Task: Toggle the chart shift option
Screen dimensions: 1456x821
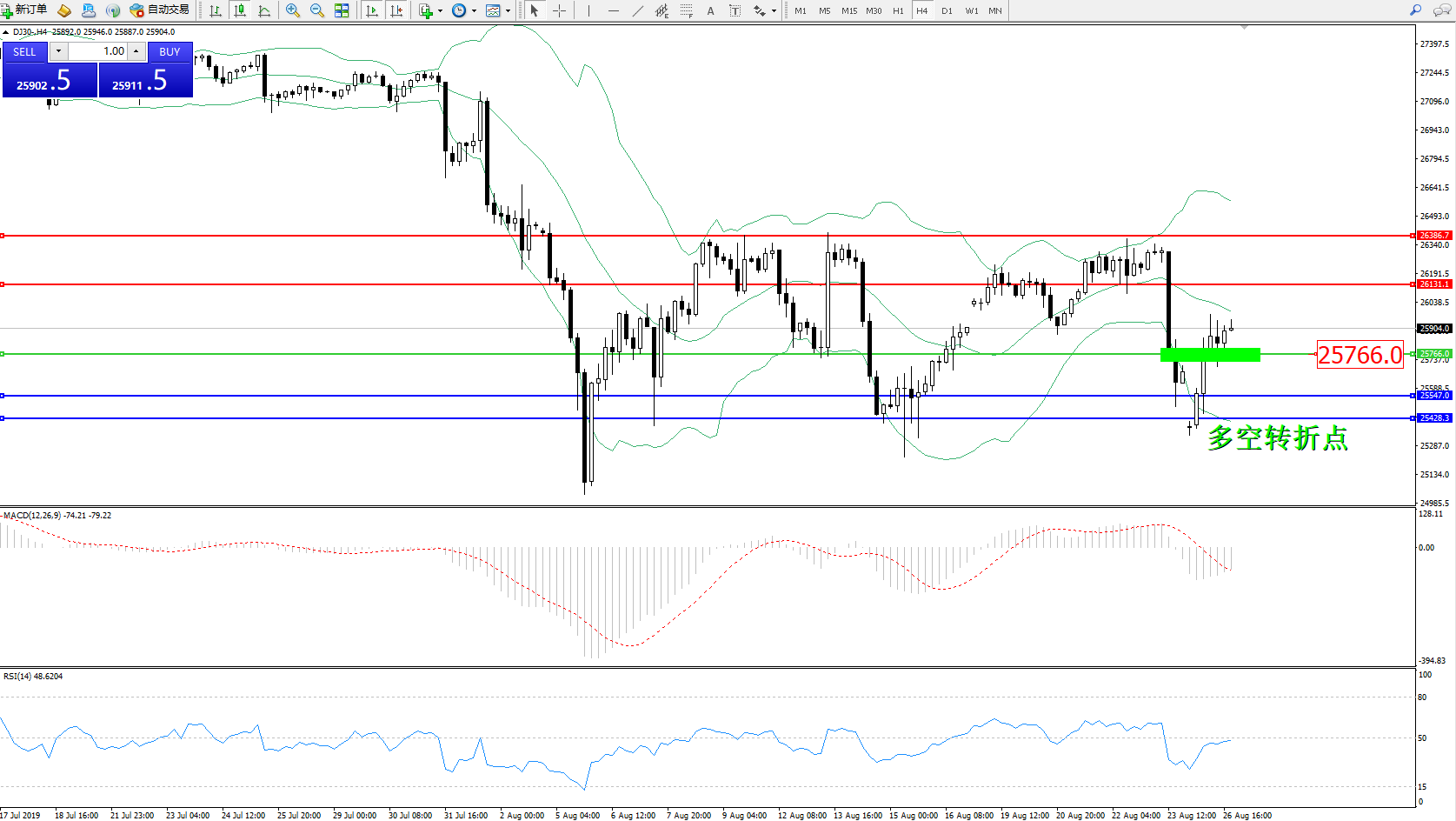Action: click(396, 10)
